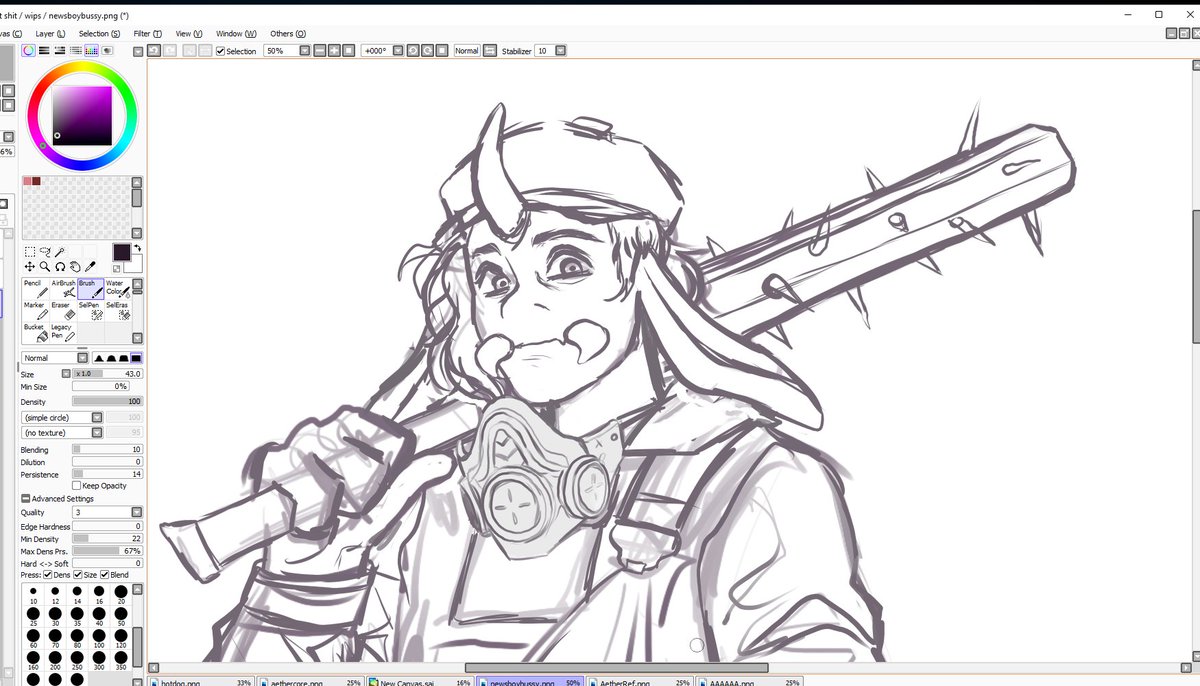This screenshot has width=1200, height=686.
Task: Open the Filter menu
Action: (146, 33)
